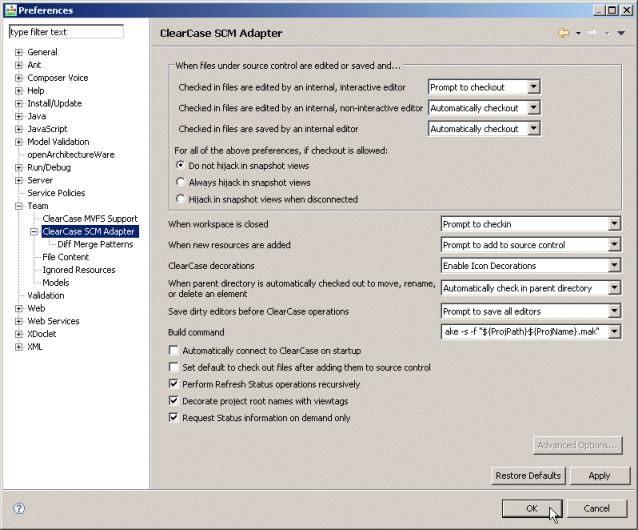
Task: Click the Preferences window title icon
Action: pos(11,10)
